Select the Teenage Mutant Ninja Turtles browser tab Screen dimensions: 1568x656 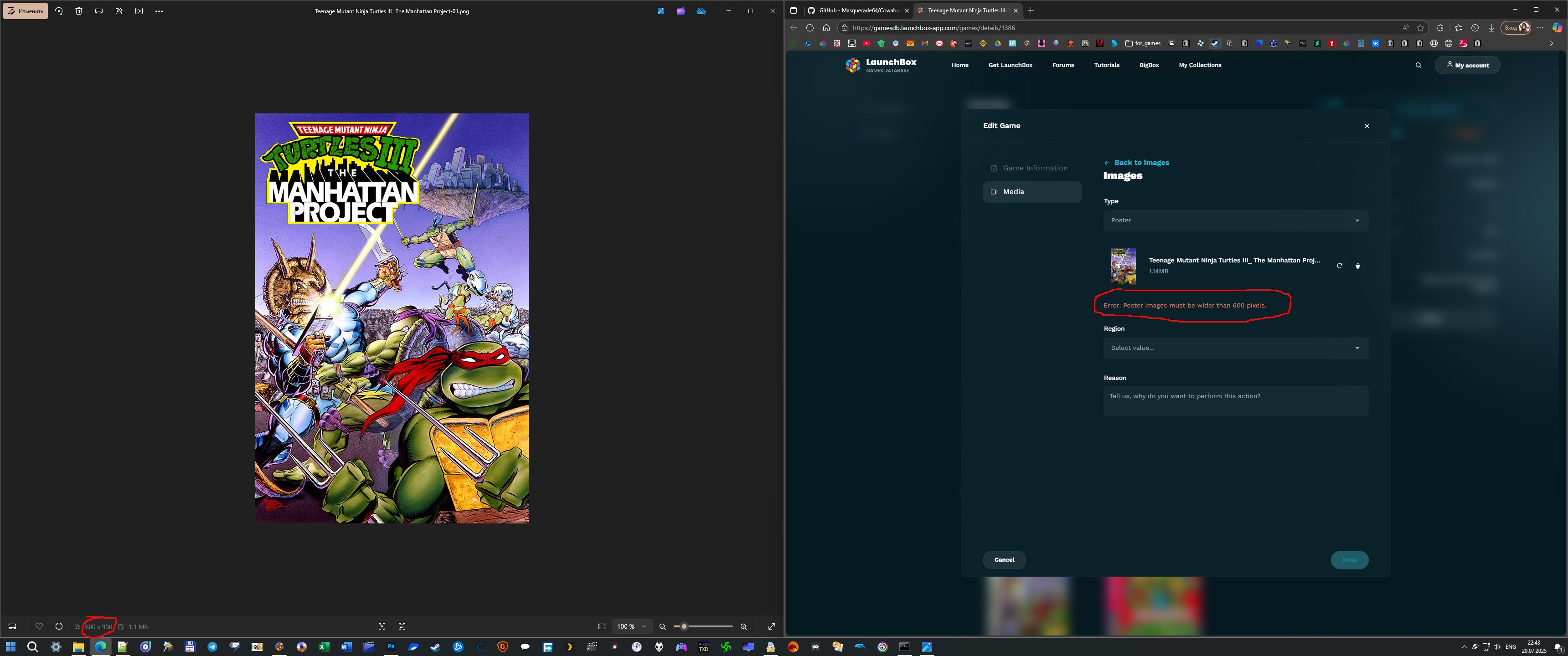(967, 10)
